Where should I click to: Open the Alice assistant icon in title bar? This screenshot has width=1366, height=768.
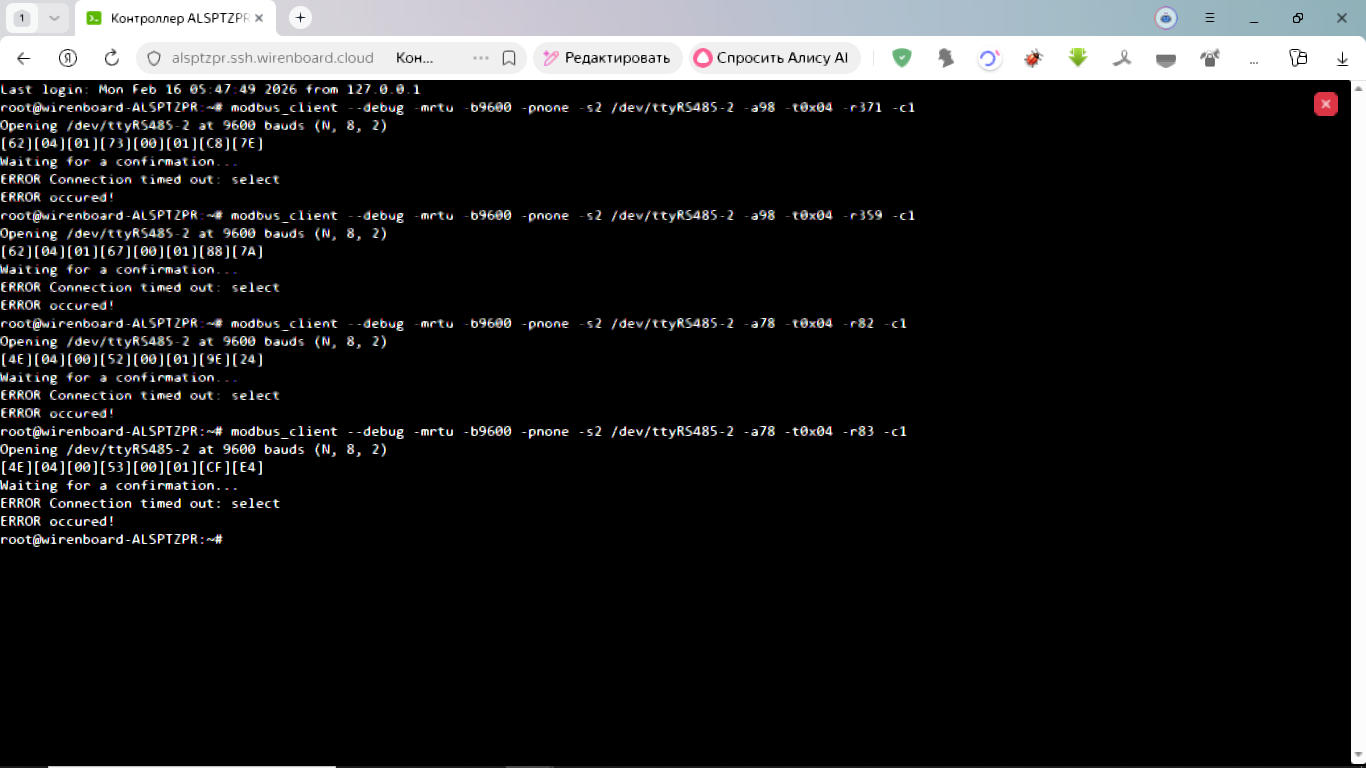(x=1166, y=18)
